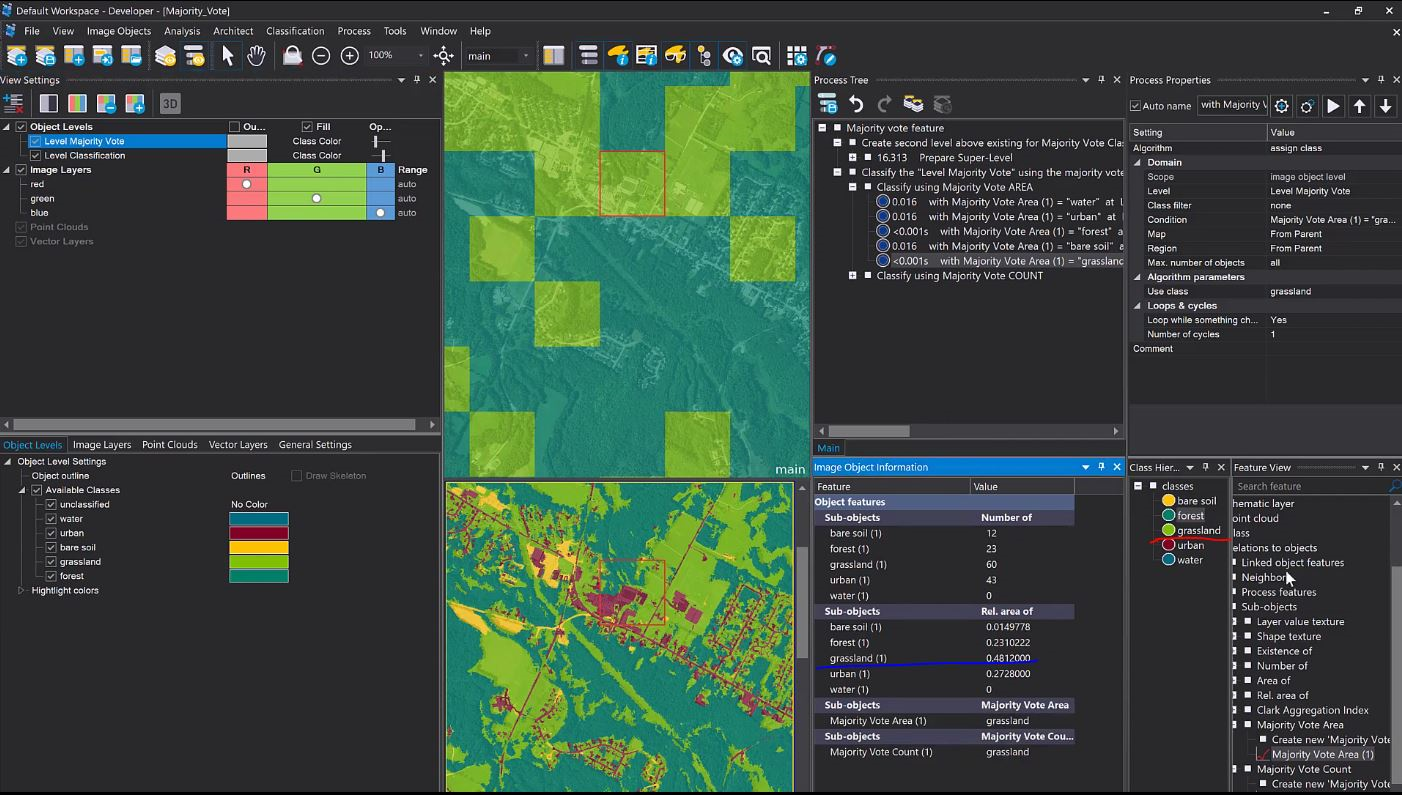Image resolution: width=1402 pixels, height=795 pixels.
Task: Select the arrow pointer tool
Action: pos(227,56)
